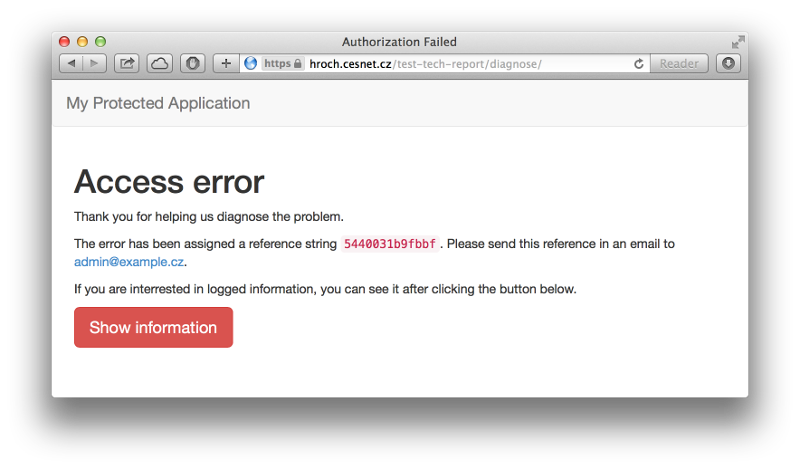Click the URL address field
800x469 pixels.
(445, 64)
